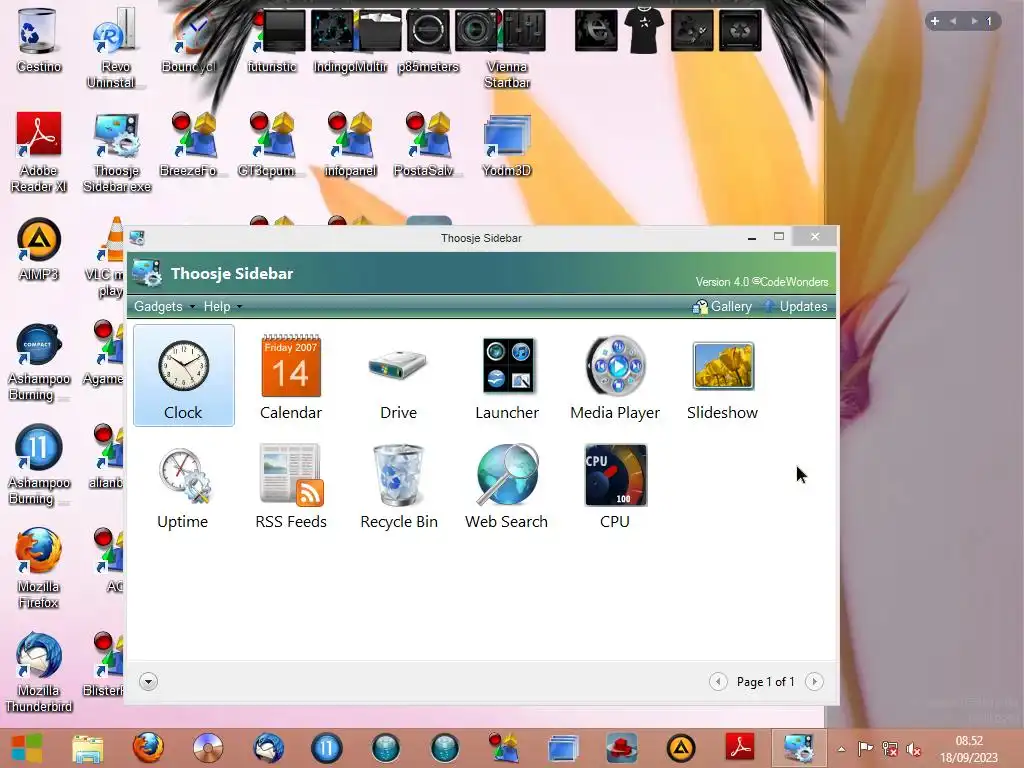The height and width of the screenshot is (768, 1024).
Task: Open infopanel desktop shortcut
Action: [x=351, y=144]
